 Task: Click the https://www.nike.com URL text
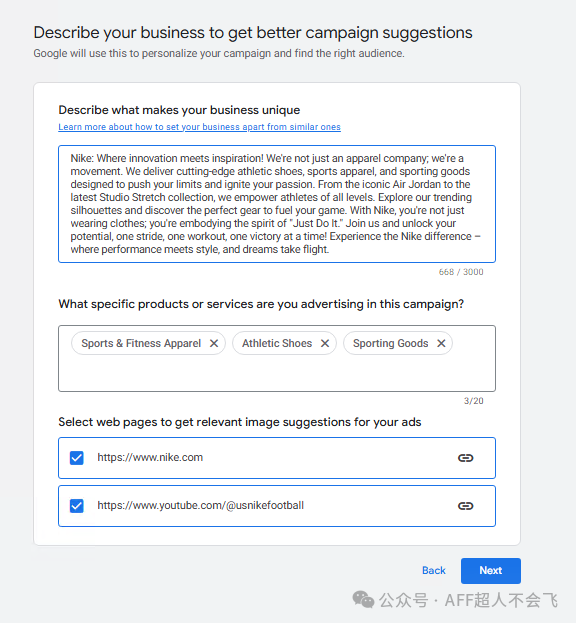tap(150, 457)
